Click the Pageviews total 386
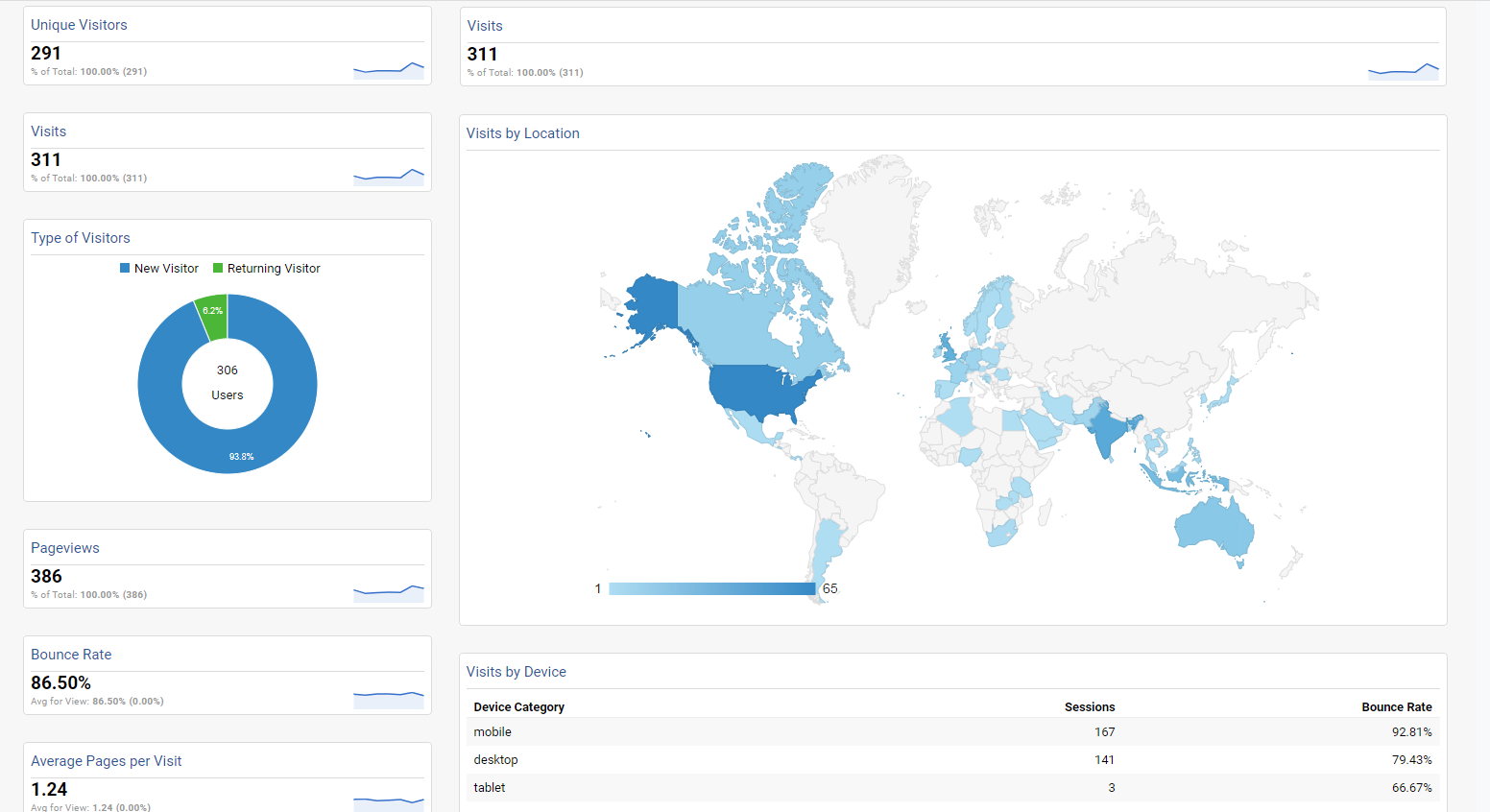 pyautogui.click(x=46, y=576)
